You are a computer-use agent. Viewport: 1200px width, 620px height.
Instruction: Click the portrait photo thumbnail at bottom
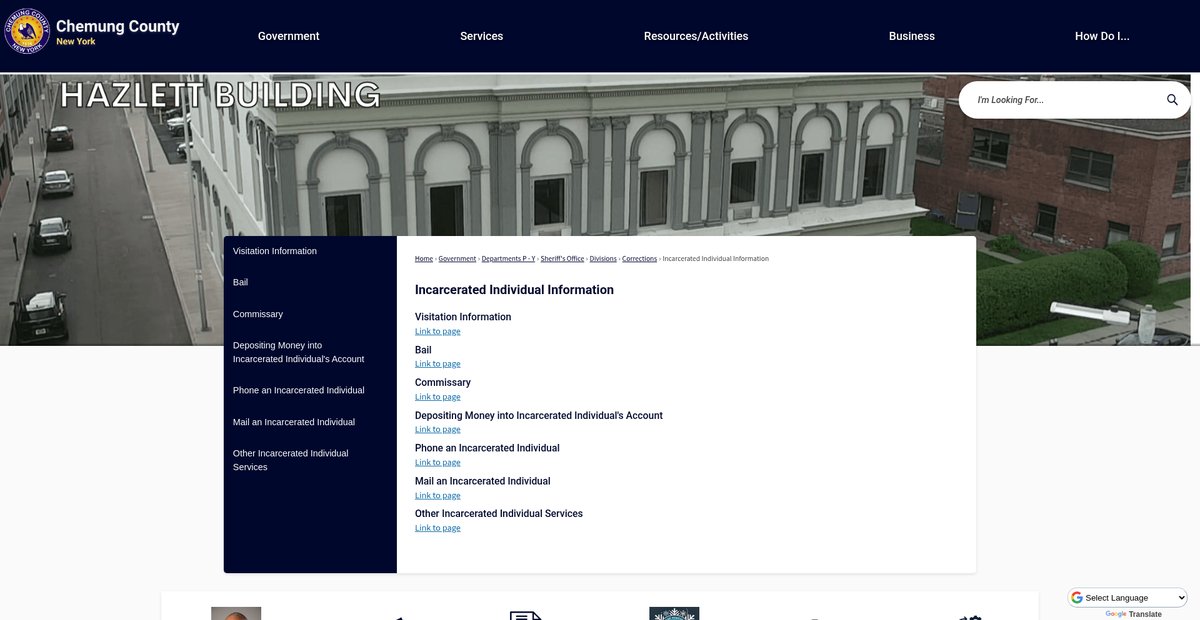click(236, 613)
